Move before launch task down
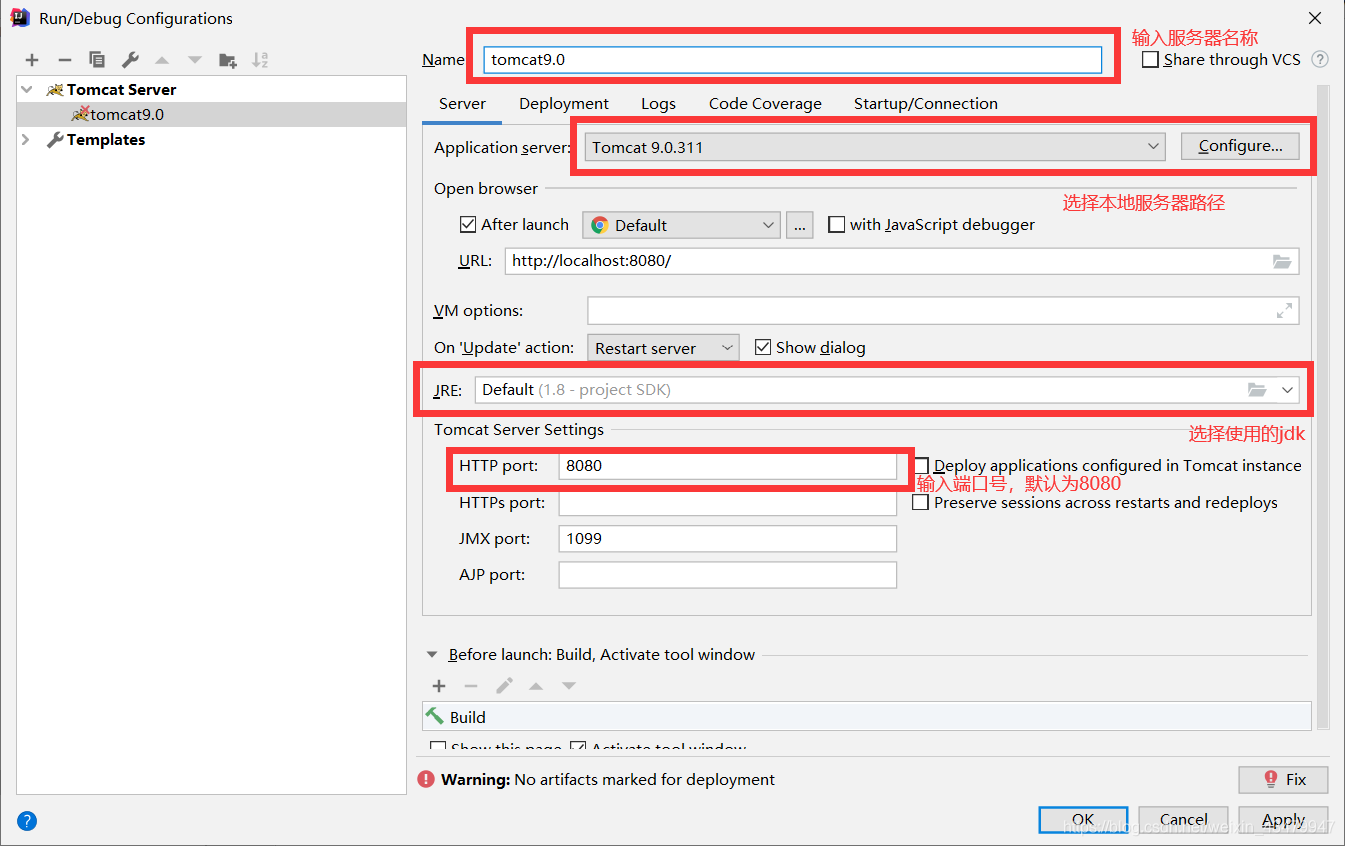The height and width of the screenshot is (846, 1345). (x=569, y=686)
